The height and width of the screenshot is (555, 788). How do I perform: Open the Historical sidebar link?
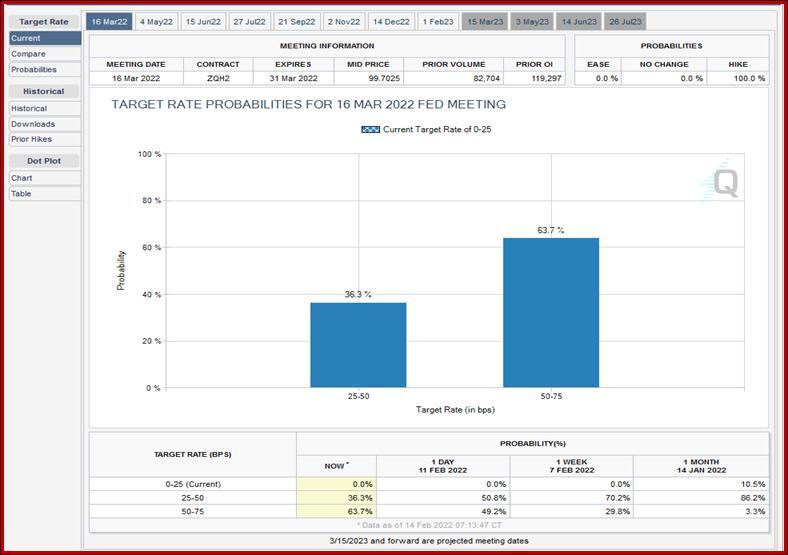(45, 108)
